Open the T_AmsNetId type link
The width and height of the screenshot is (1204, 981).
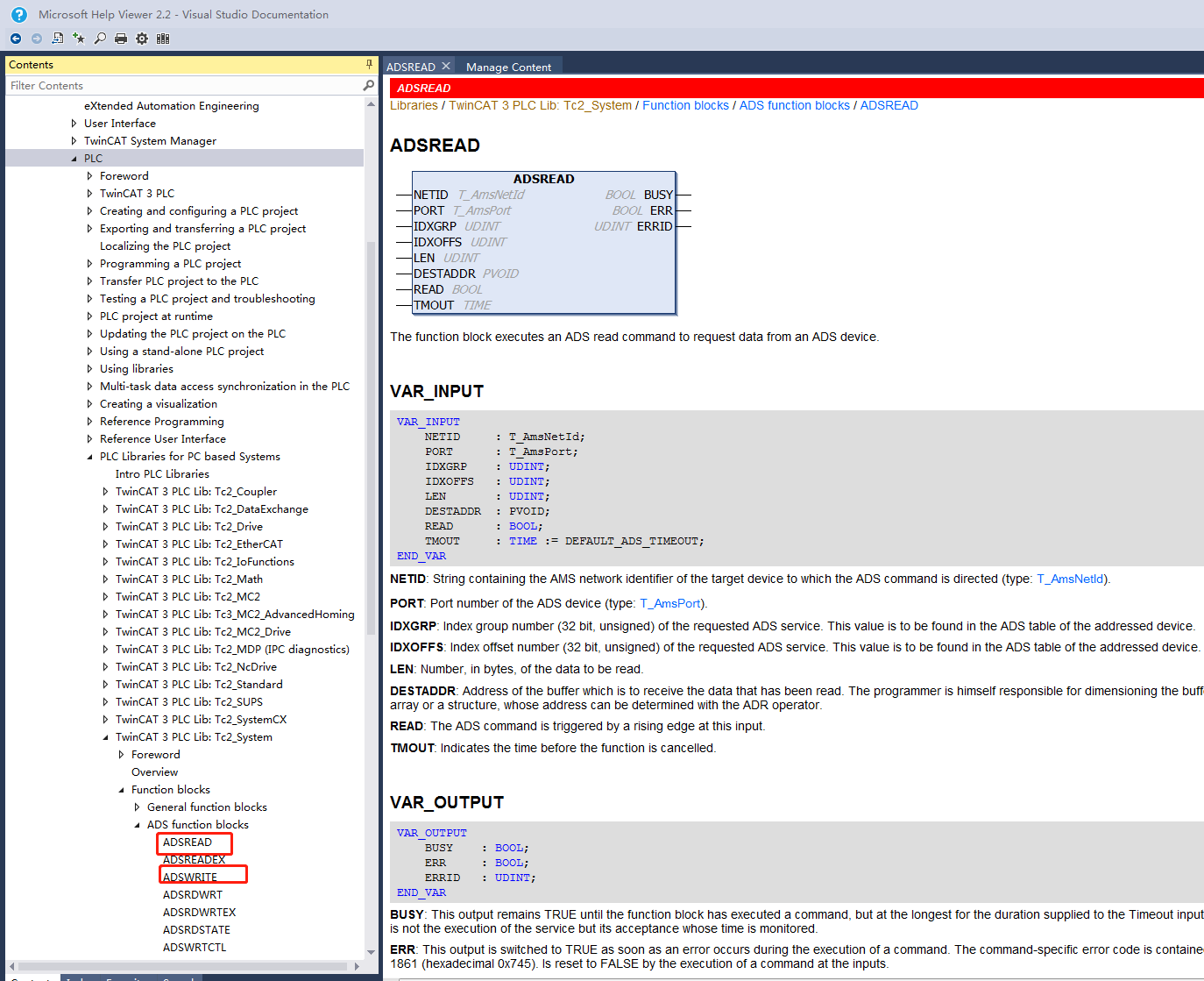(x=1070, y=579)
